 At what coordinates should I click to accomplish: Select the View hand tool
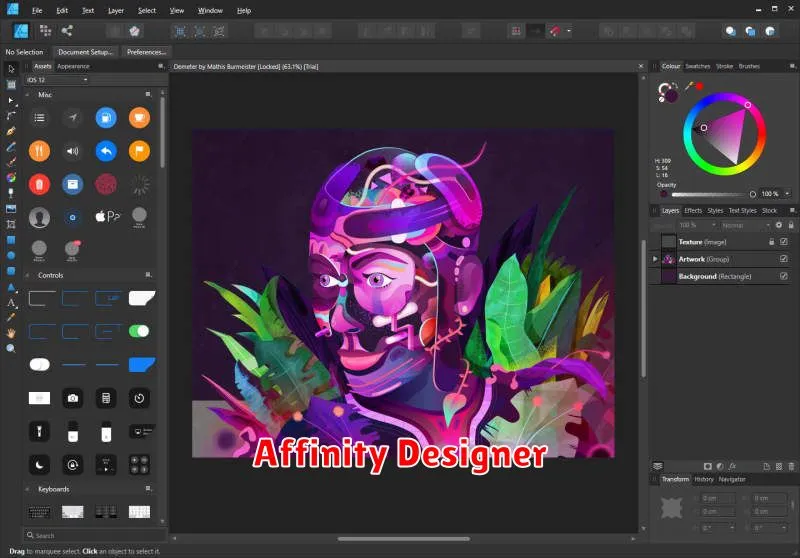[11, 333]
